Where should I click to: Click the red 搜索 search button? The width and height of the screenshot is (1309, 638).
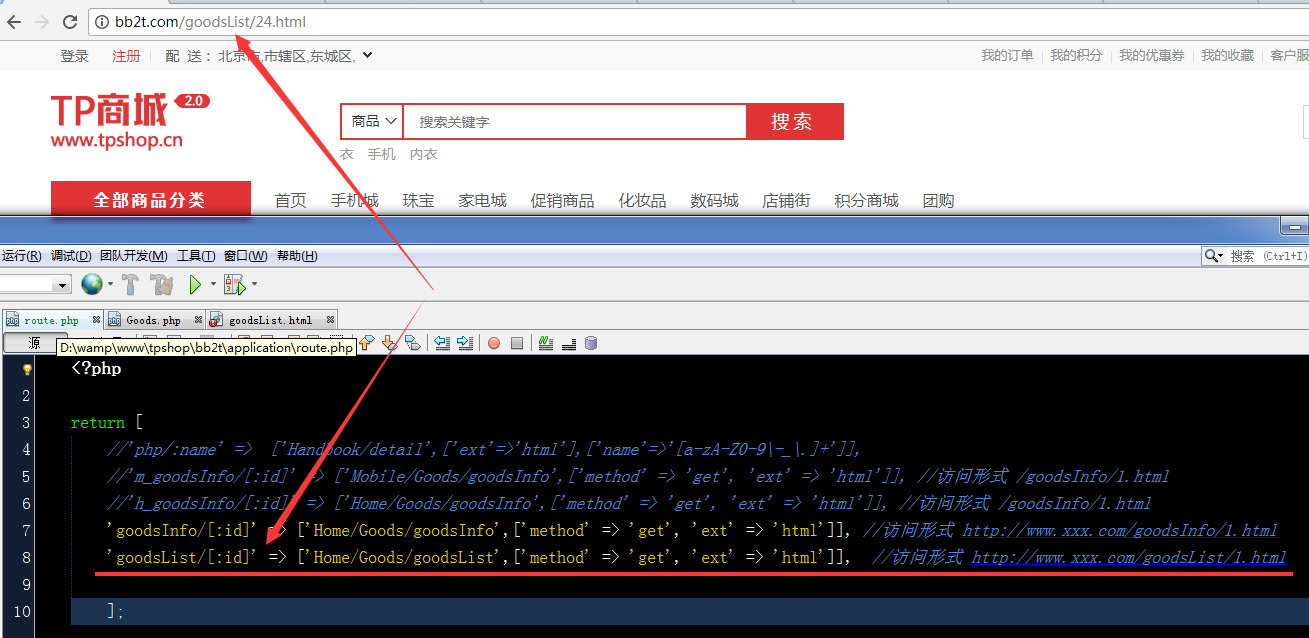[794, 122]
